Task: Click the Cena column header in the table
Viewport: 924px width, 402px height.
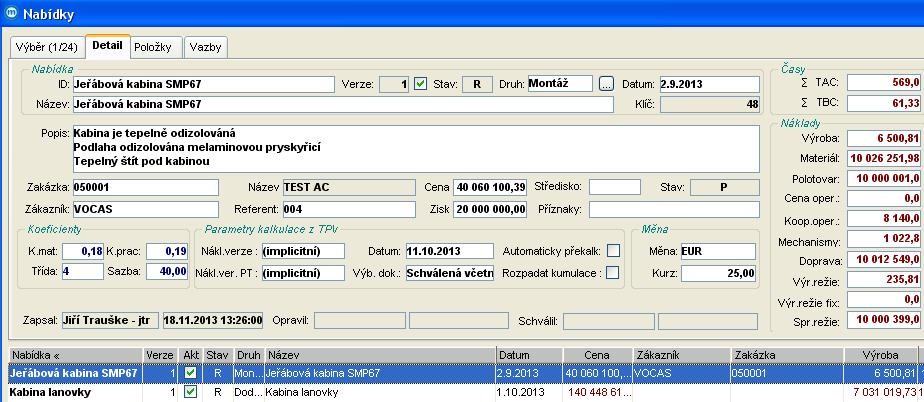Action: pyautogui.click(x=598, y=355)
